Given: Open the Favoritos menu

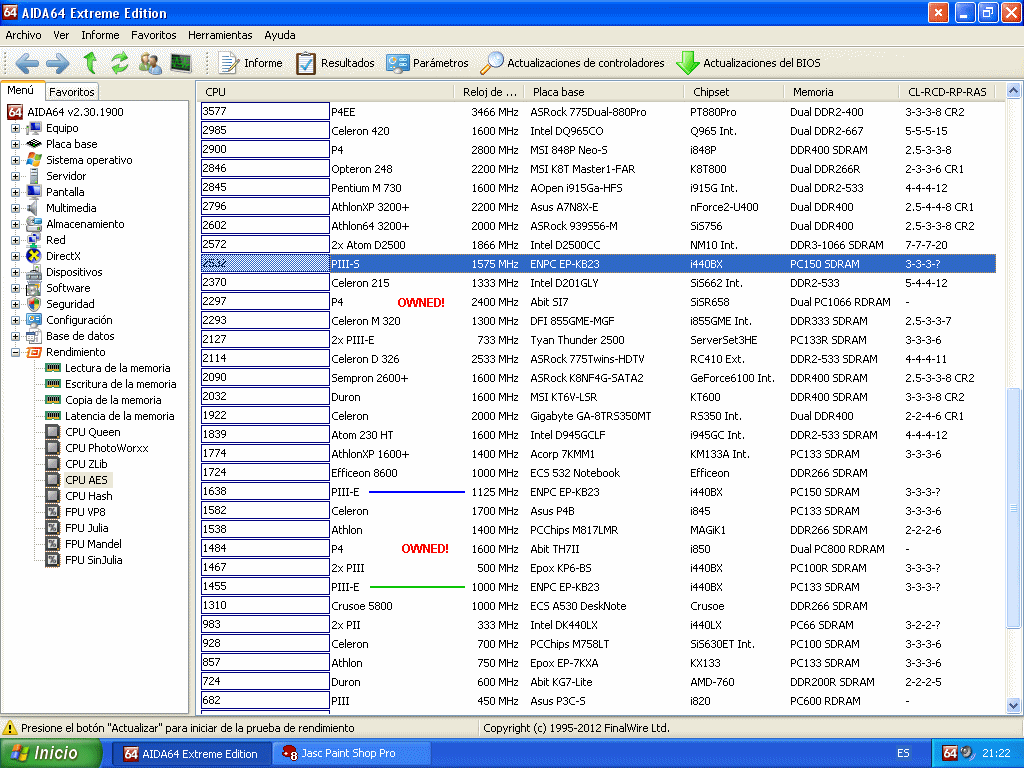Looking at the screenshot, I should 153,35.
